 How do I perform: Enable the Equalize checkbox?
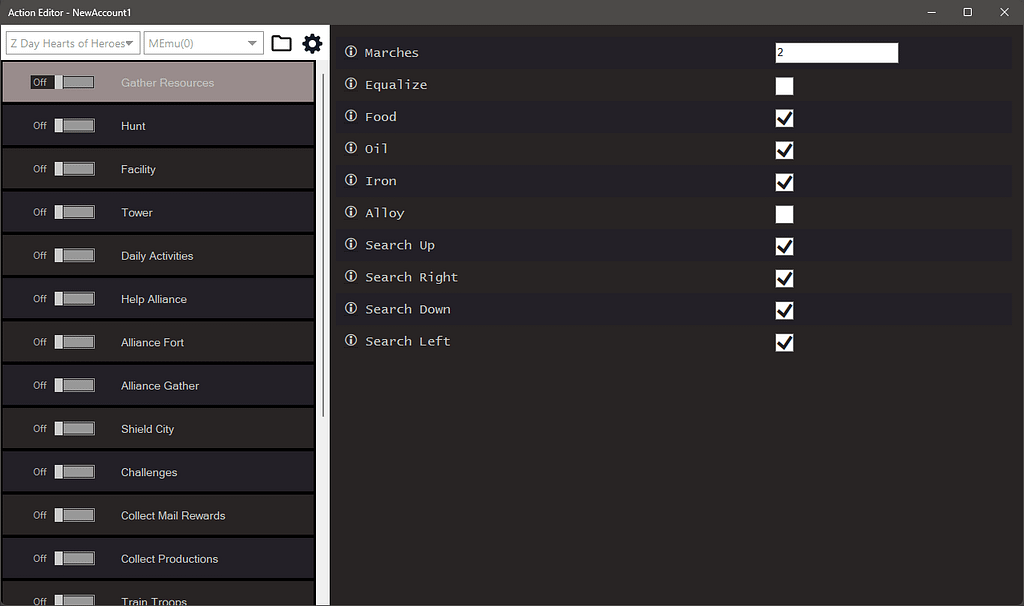784,86
